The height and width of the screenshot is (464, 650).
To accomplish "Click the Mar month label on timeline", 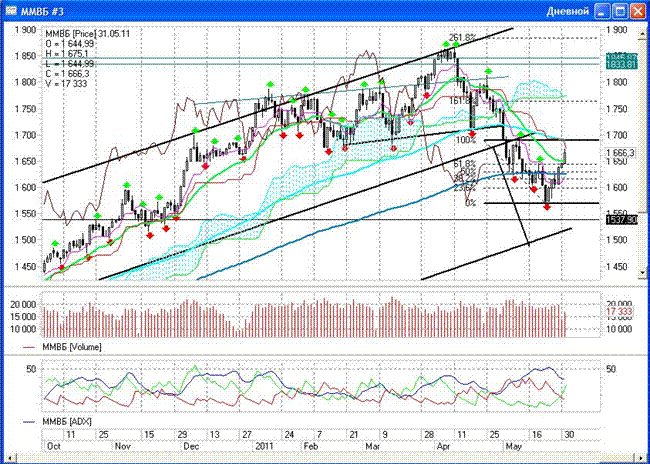I will [x=373, y=446].
